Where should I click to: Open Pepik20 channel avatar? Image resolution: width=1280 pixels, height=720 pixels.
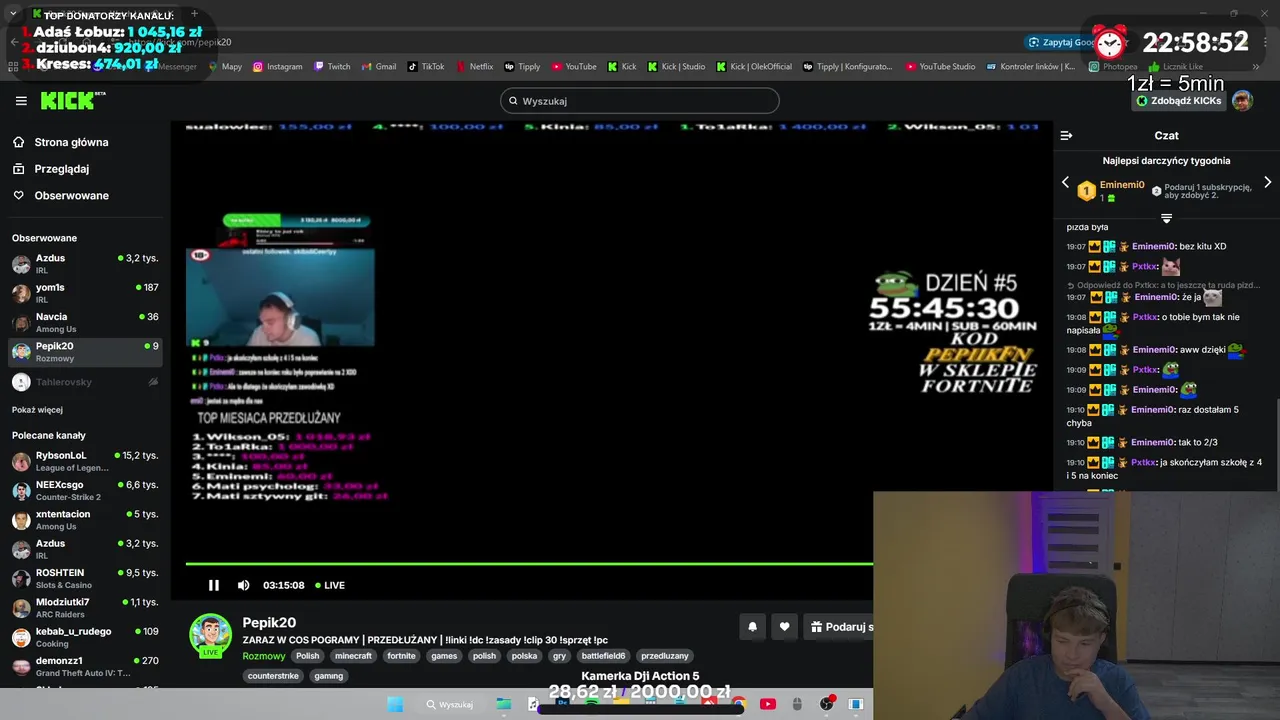(x=210, y=634)
